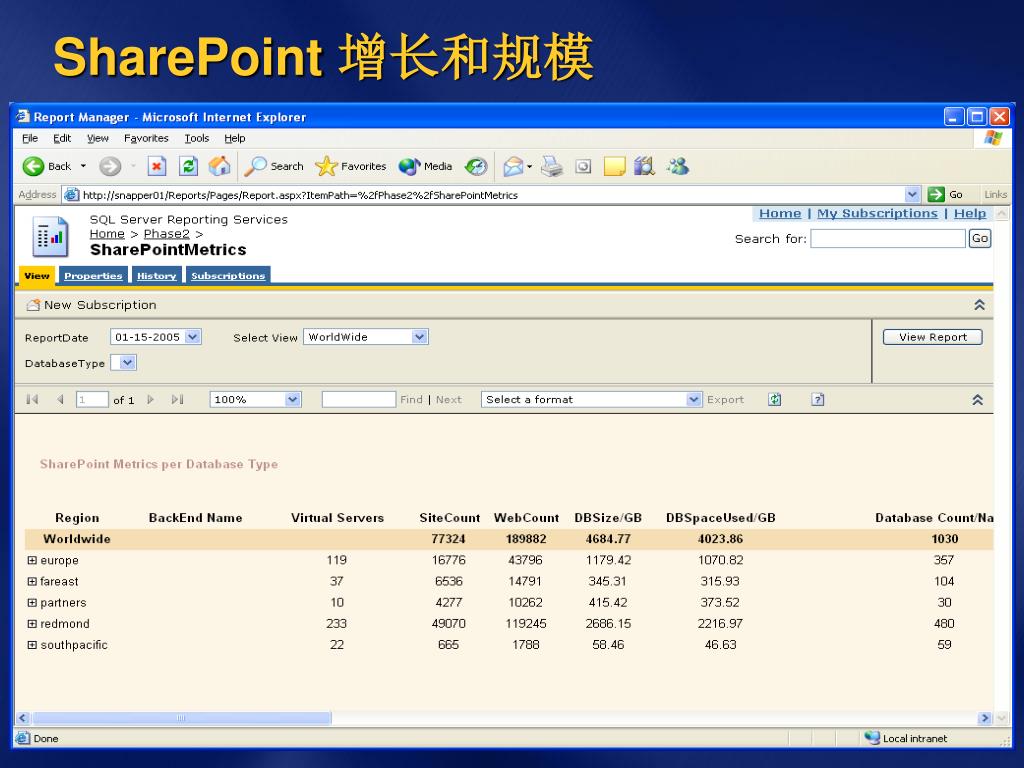Open the Help link at top right
Screen dimensions: 1024x768
pyautogui.click(x=970, y=214)
